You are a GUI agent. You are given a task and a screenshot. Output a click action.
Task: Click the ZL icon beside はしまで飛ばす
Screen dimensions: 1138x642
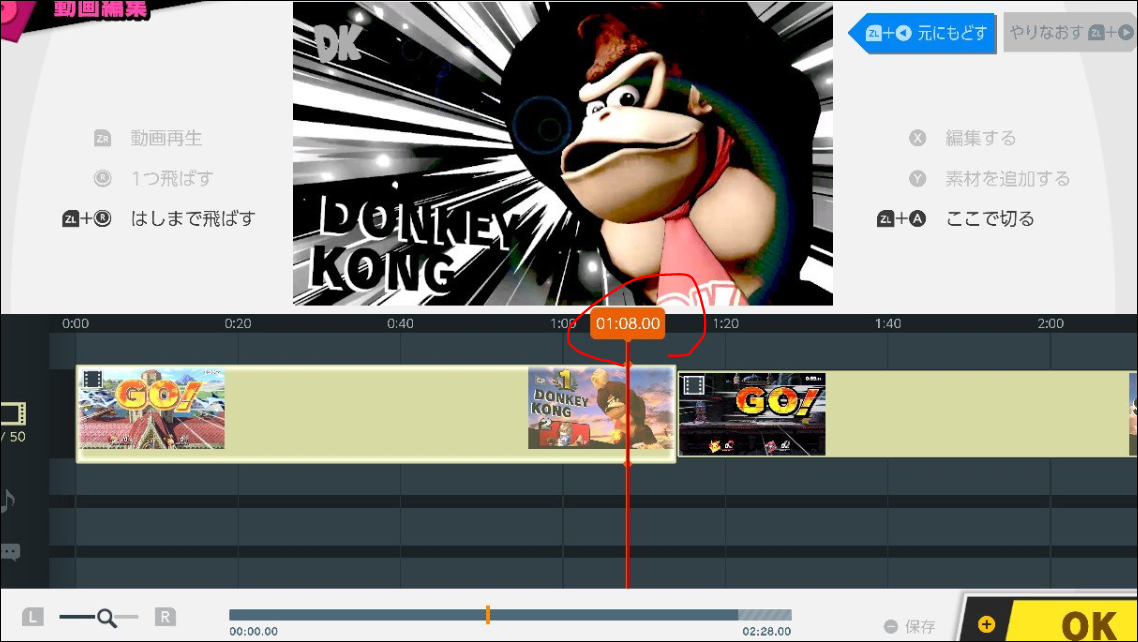(x=71, y=218)
